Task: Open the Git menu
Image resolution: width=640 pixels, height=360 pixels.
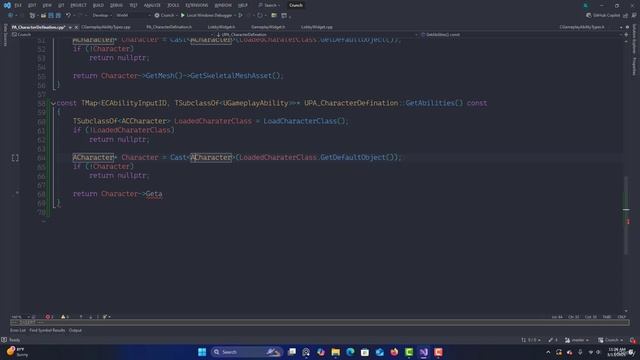Action: click(x=61, y=5)
